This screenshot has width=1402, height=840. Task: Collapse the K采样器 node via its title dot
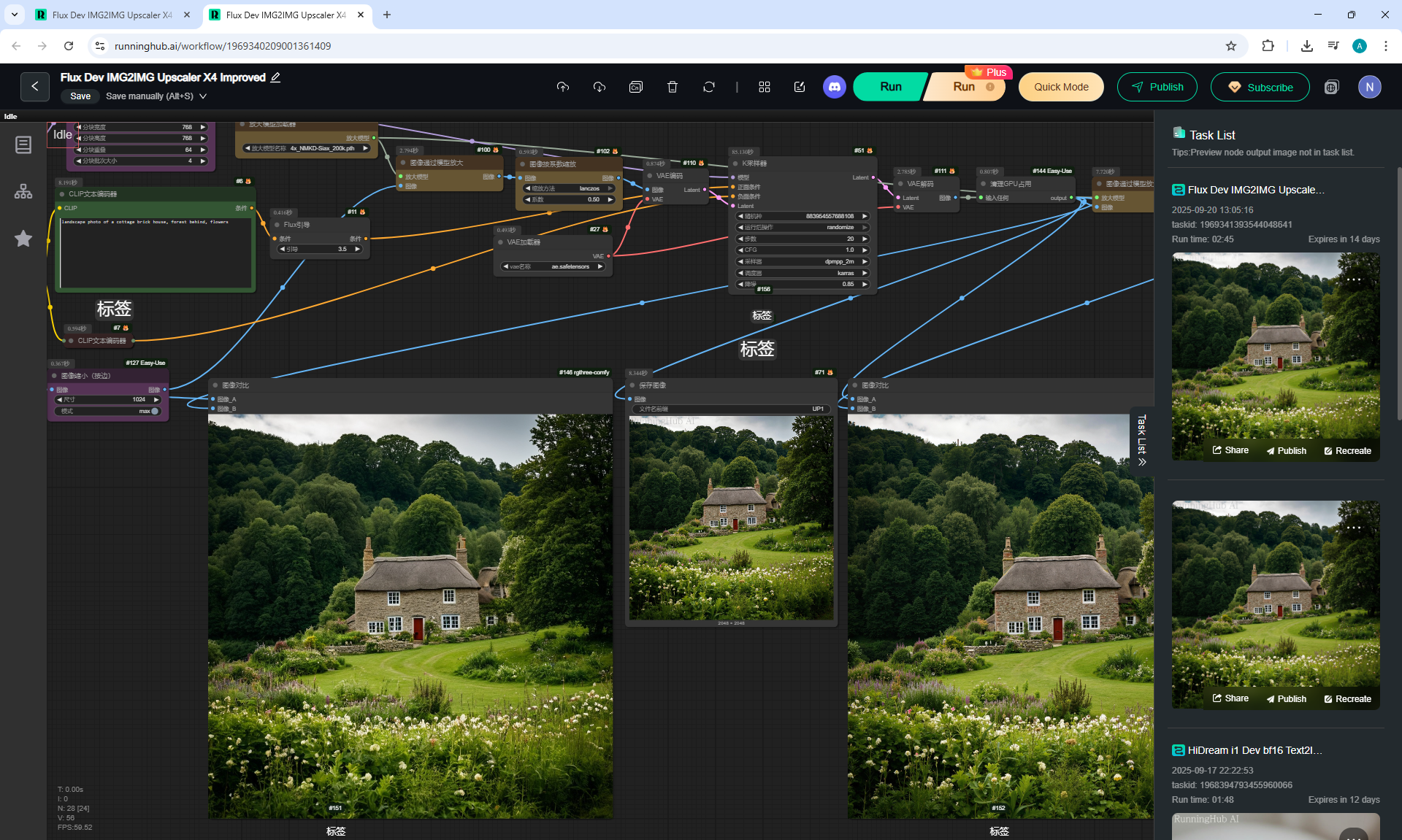[x=735, y=163]
